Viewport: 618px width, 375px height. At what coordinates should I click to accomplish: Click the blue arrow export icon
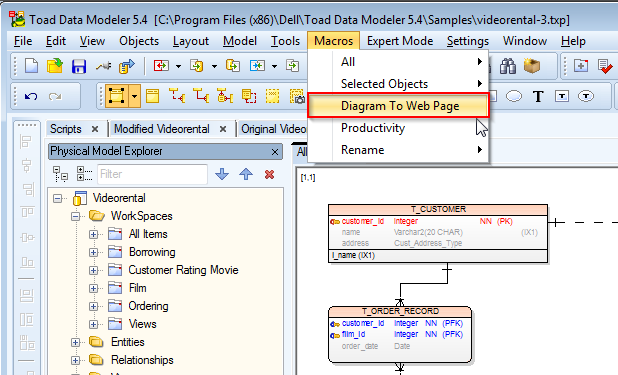click(127, 66)
